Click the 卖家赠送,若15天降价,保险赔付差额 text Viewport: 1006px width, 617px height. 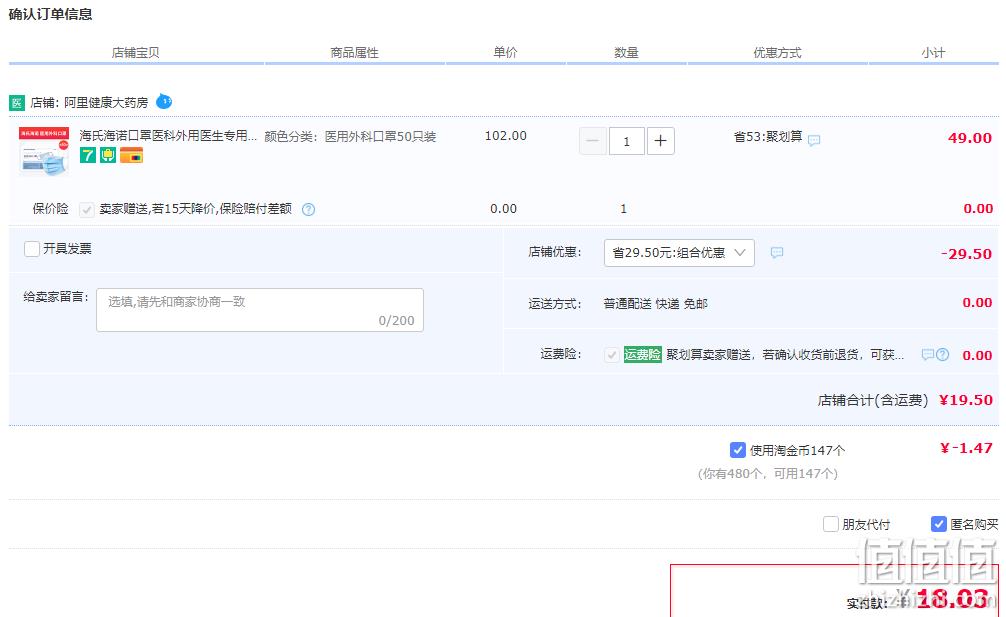click(196, 208)
